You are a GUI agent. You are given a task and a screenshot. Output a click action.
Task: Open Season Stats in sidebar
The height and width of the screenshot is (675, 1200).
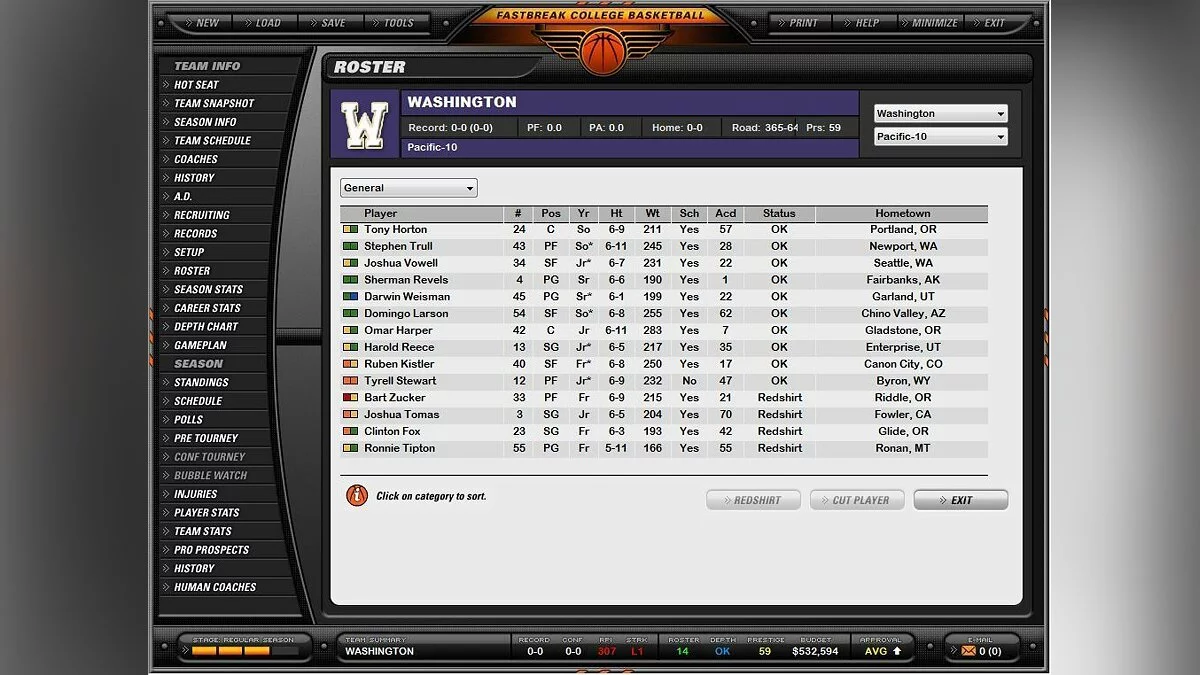click(x=208, y=290)
